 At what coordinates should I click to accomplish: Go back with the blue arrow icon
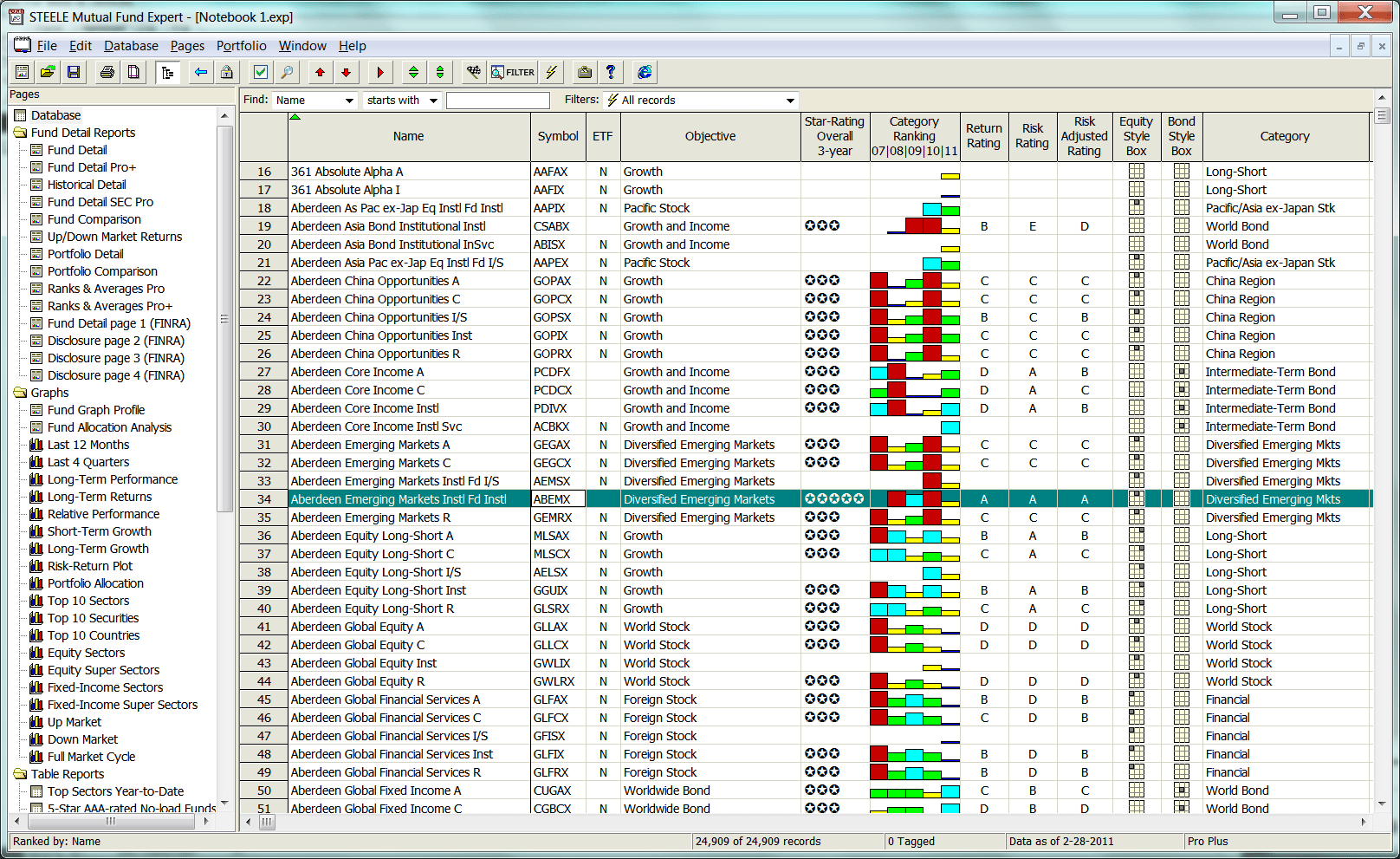(201, 72)
